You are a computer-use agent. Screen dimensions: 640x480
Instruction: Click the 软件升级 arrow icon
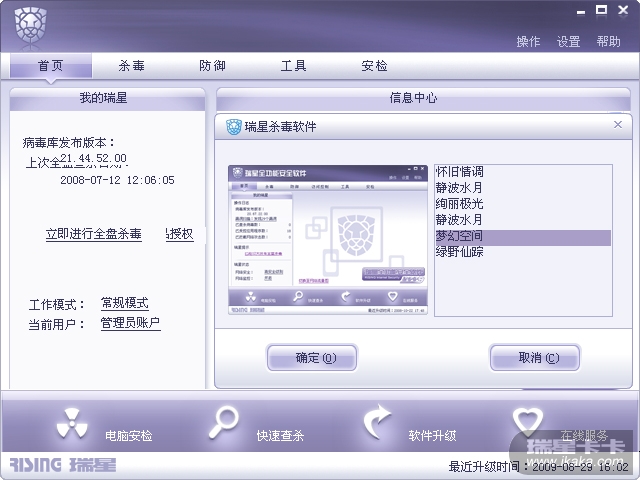[377, 422]
